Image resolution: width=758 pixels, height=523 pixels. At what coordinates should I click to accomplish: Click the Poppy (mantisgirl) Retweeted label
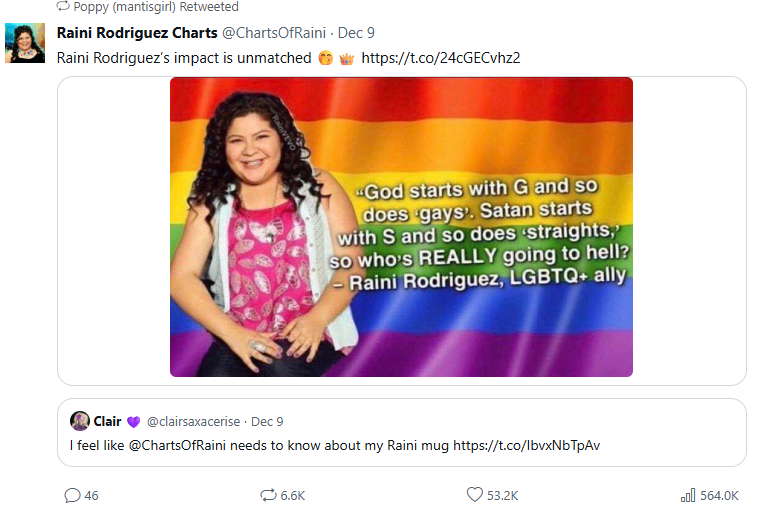(156, 7)
